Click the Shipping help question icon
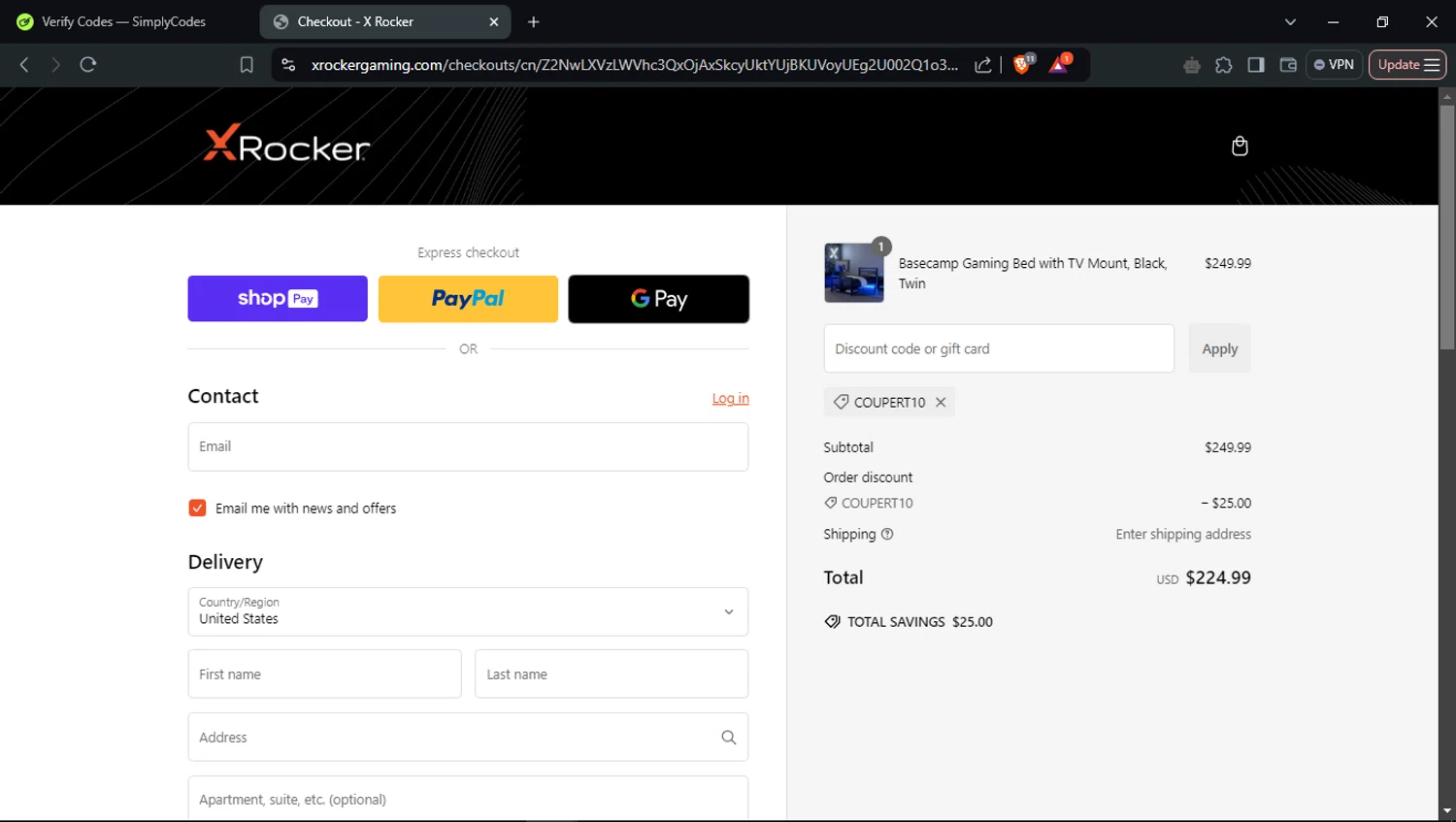This screenshot has height=822, width=1456. tap(887, 534)
